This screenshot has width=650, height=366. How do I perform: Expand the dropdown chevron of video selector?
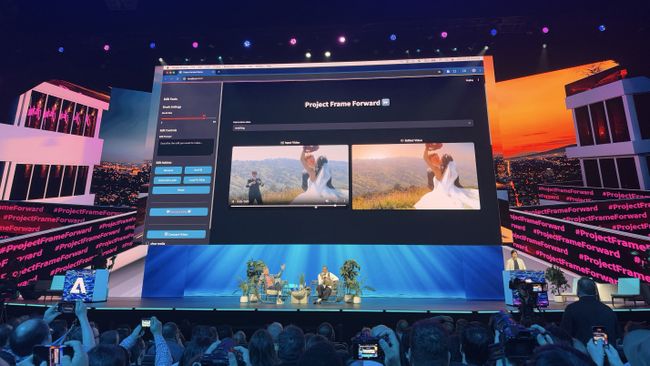[469, 123]
